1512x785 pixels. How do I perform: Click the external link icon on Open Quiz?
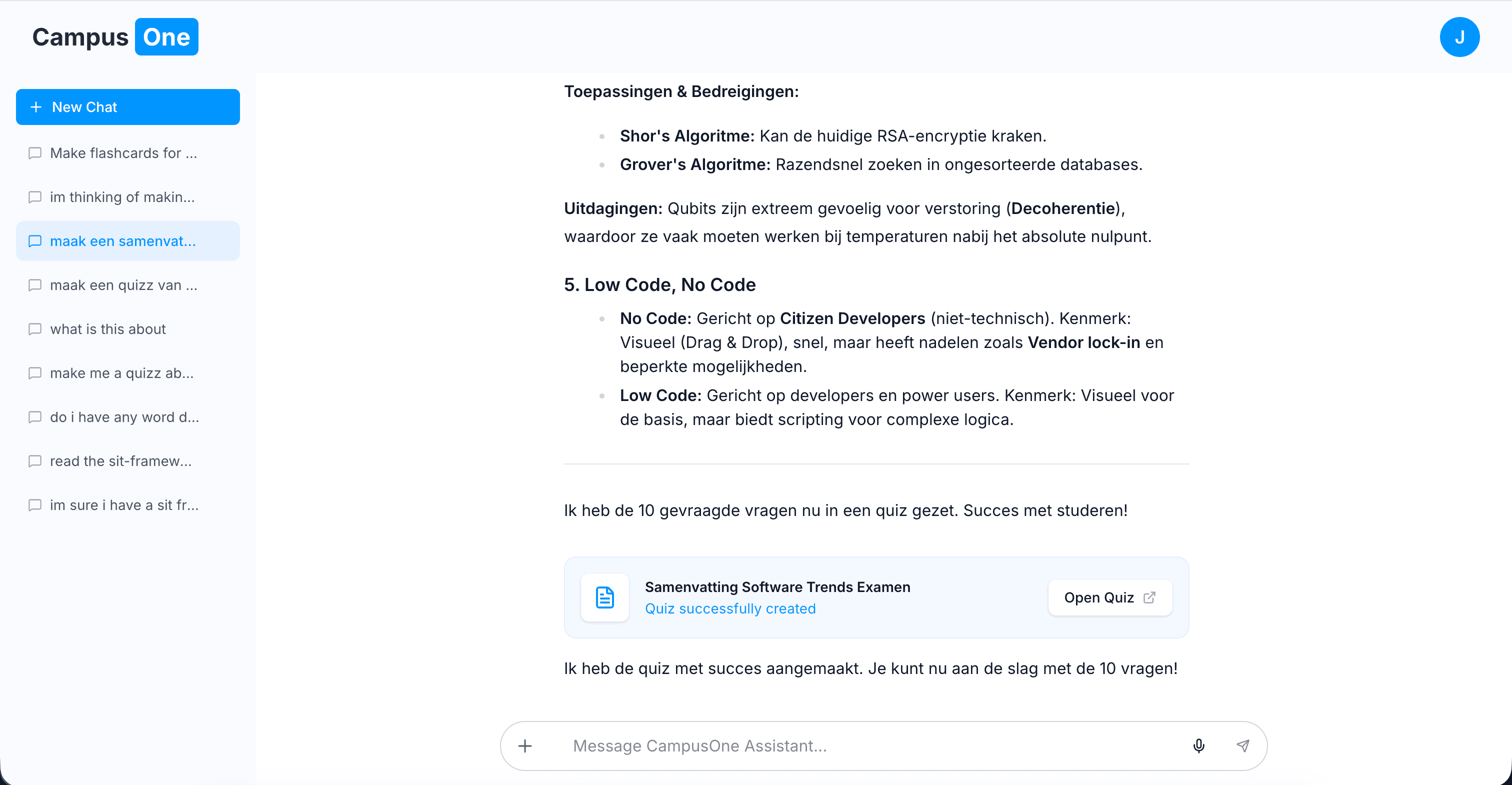[x=1149, y=597]
